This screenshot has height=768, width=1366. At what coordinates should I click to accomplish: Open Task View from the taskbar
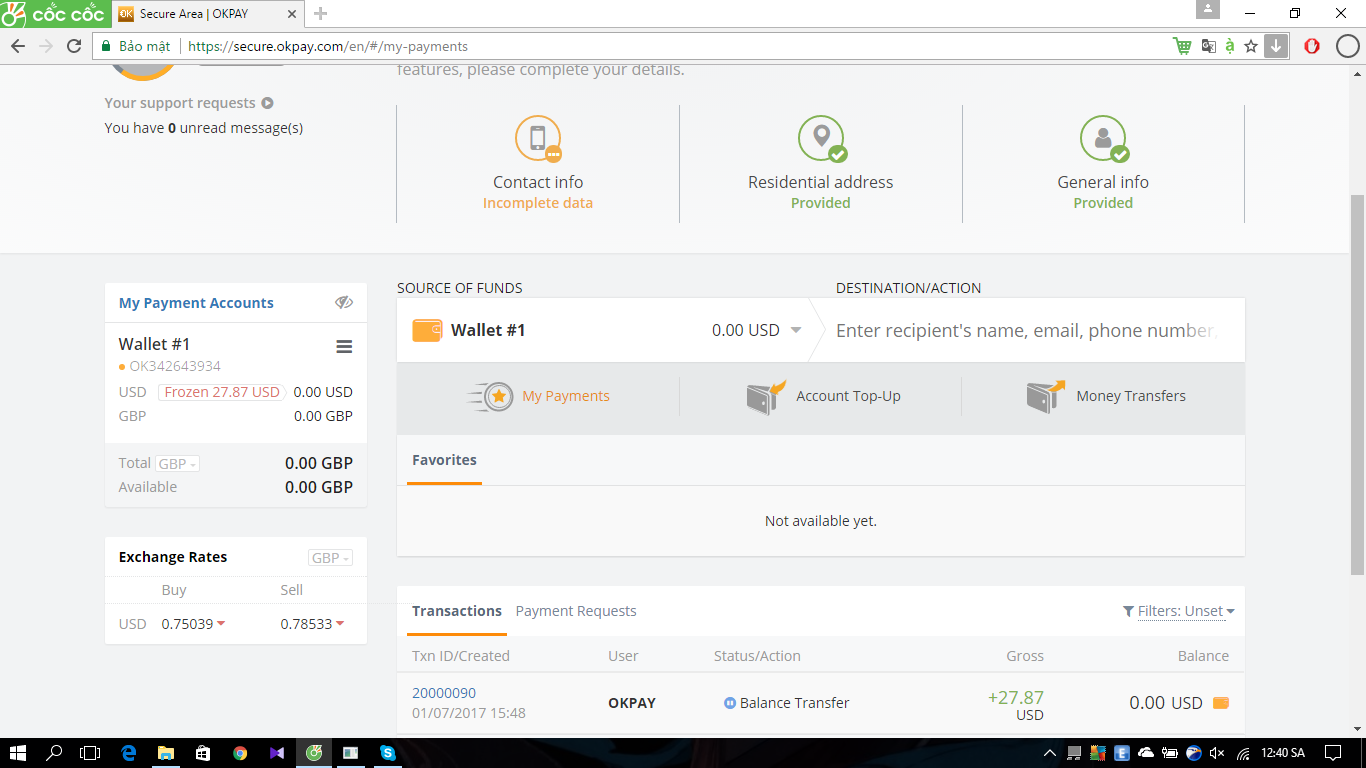coord(90,752)
